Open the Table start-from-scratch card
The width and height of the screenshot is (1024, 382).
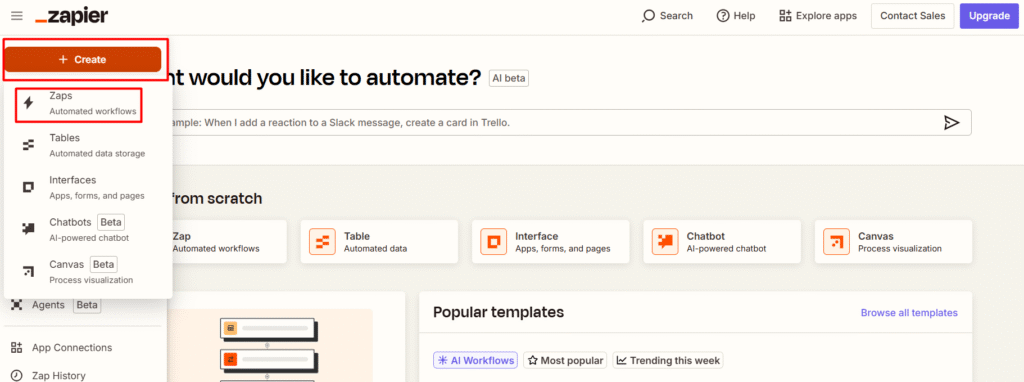(x=379, y=242)
